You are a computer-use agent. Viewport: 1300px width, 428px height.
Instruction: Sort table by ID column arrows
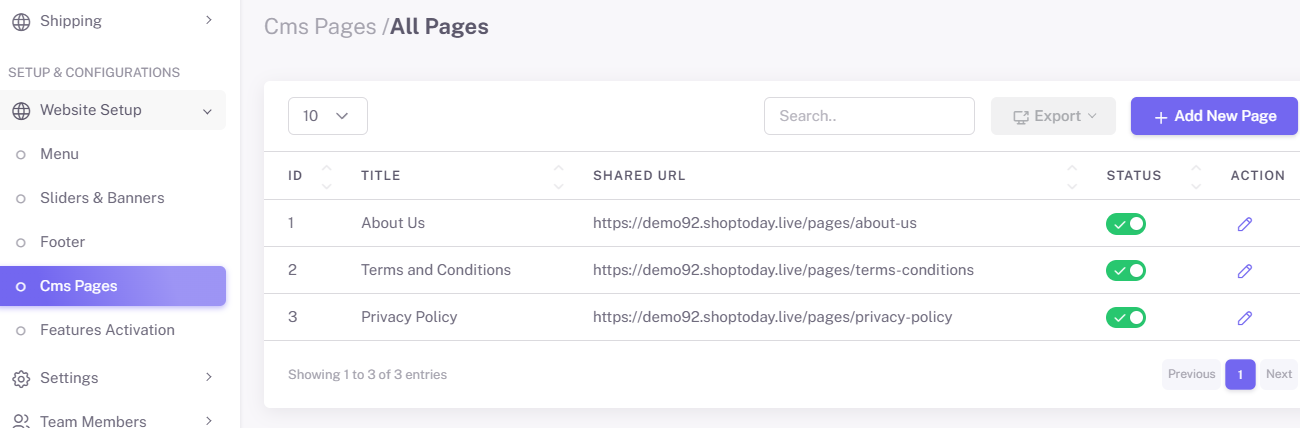[326, 176]
